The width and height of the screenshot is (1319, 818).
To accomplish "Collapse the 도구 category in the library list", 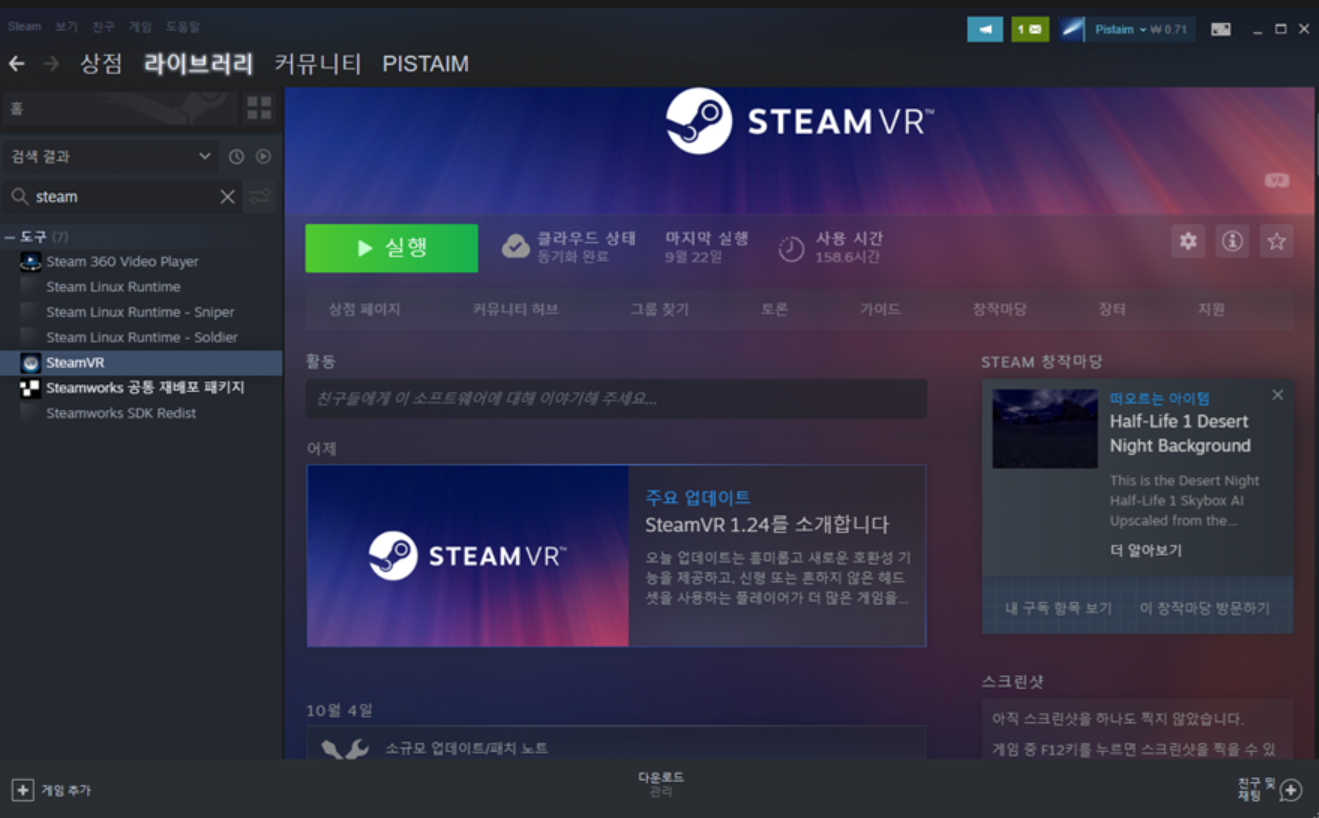I will click(10, 237).
